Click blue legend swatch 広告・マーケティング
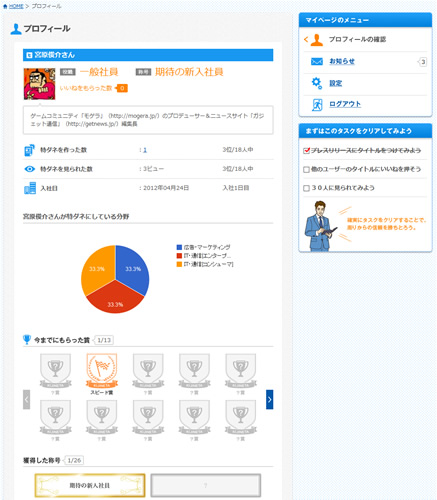 pyautogui.click(x=179, y=247)
